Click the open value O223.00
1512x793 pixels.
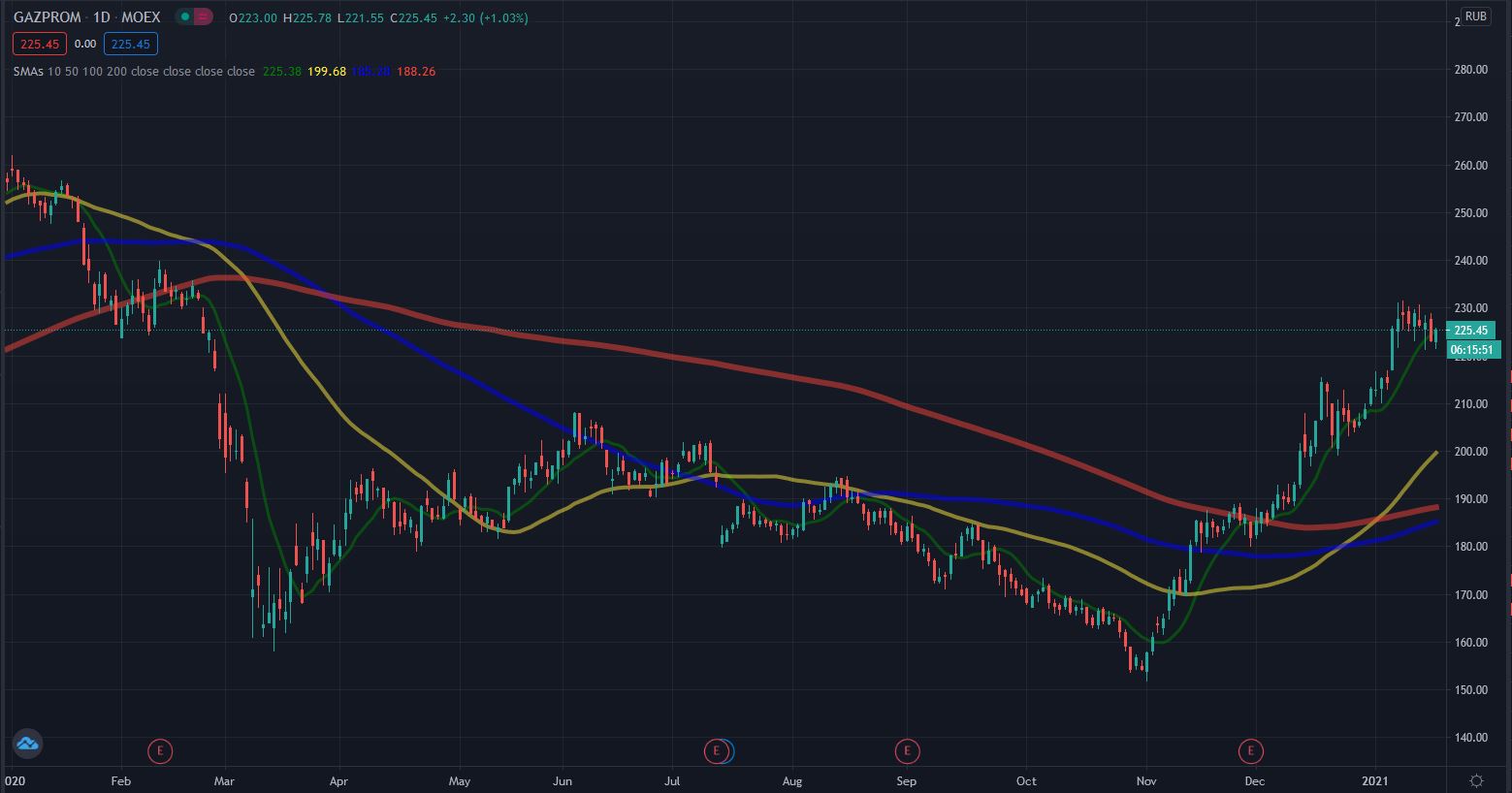coord(253,18)
